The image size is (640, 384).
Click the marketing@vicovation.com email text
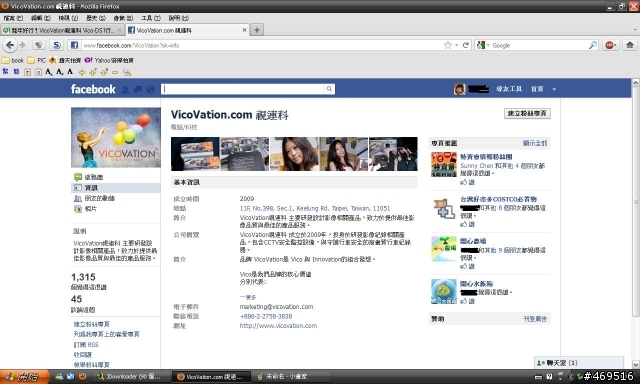[x=276, y=306]
